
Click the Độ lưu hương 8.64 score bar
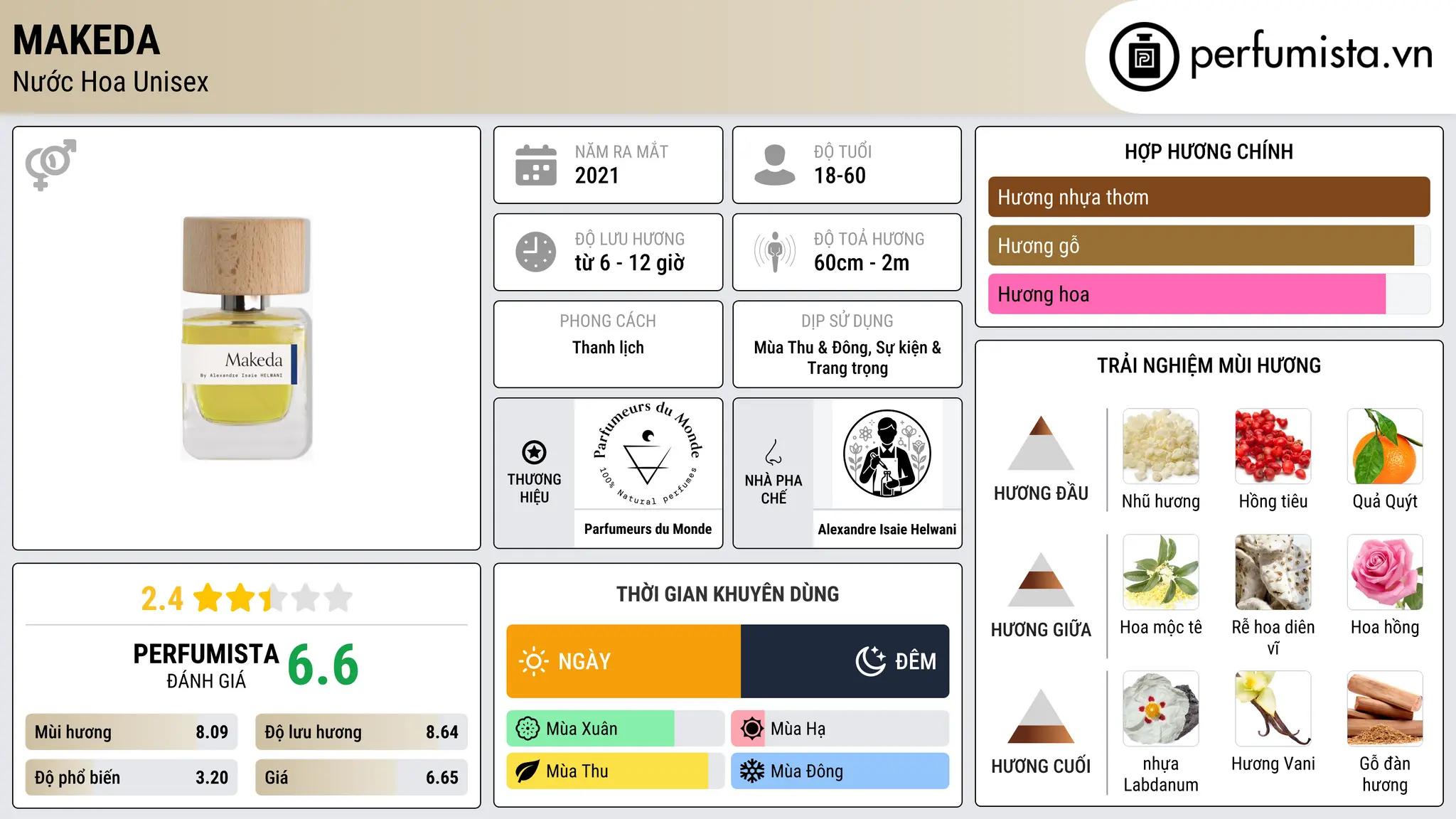tap(361, 732)
